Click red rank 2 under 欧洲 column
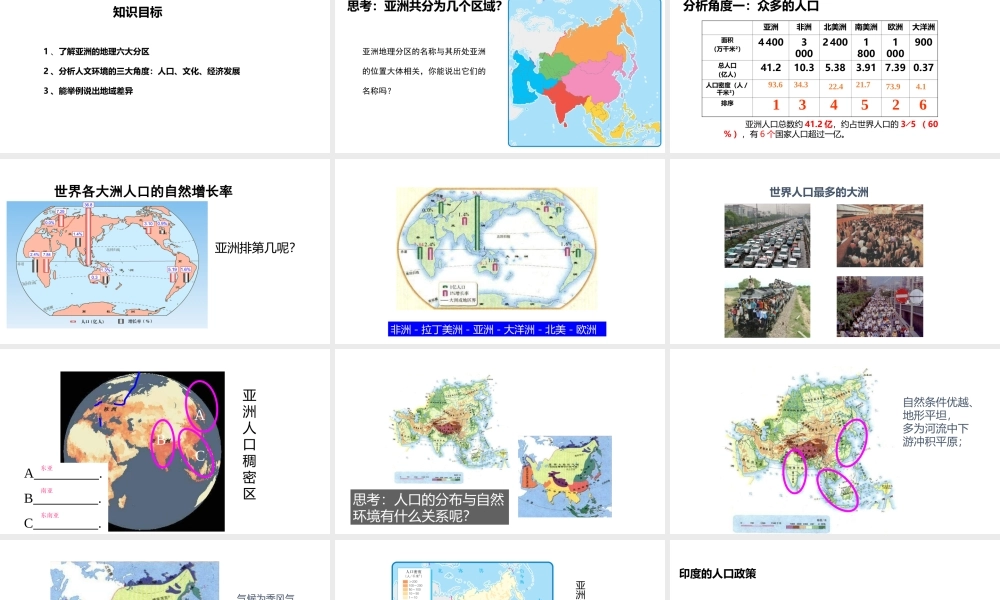Screen dimensions: 1000x600 click(895, 105)
